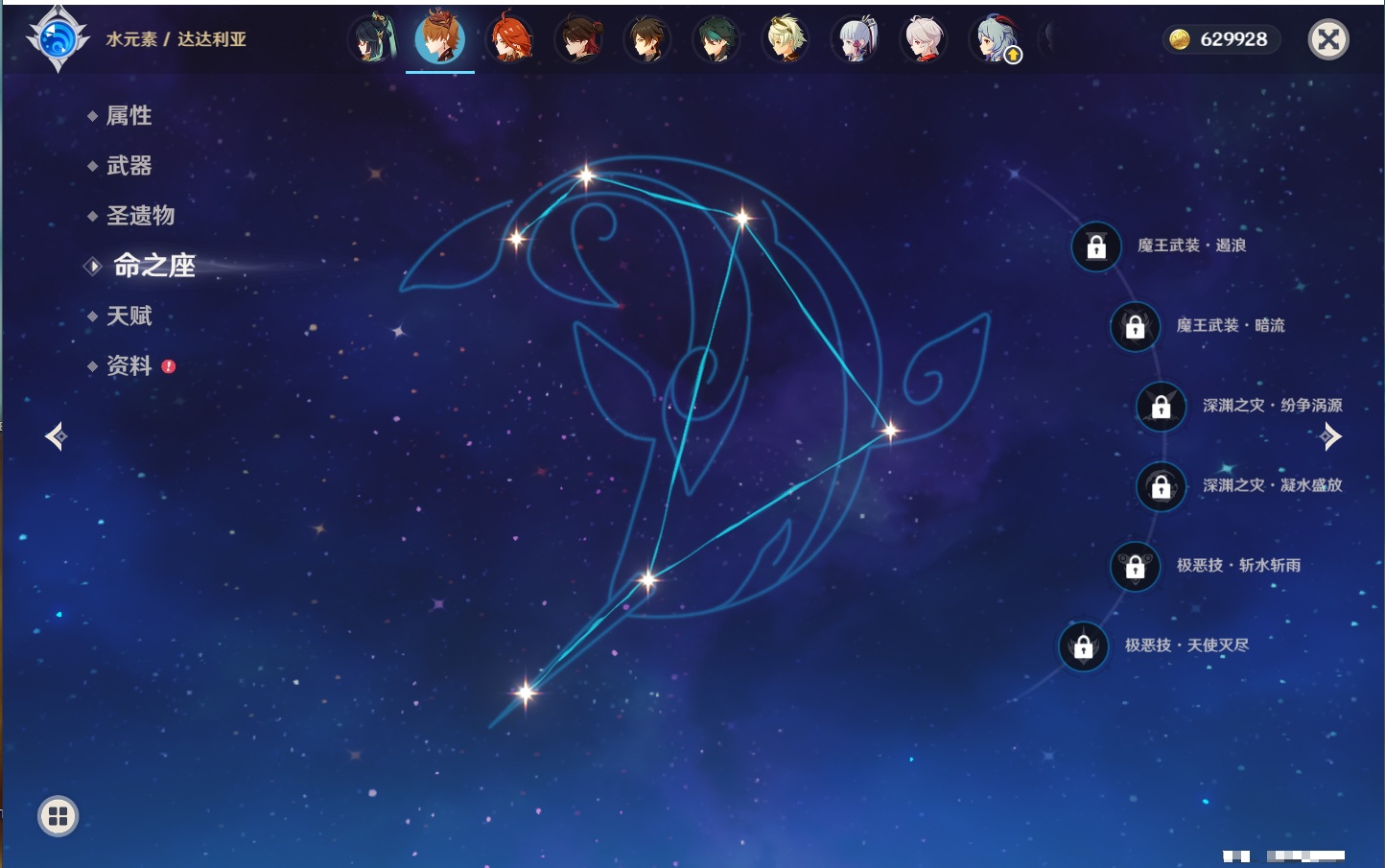Open the 武器 weapon page

pos(129,166)
